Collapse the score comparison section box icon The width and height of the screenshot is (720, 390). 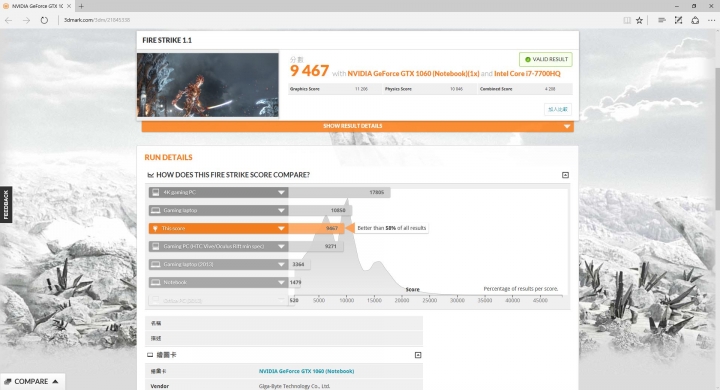pyautogui.click(x=565, y=175)
